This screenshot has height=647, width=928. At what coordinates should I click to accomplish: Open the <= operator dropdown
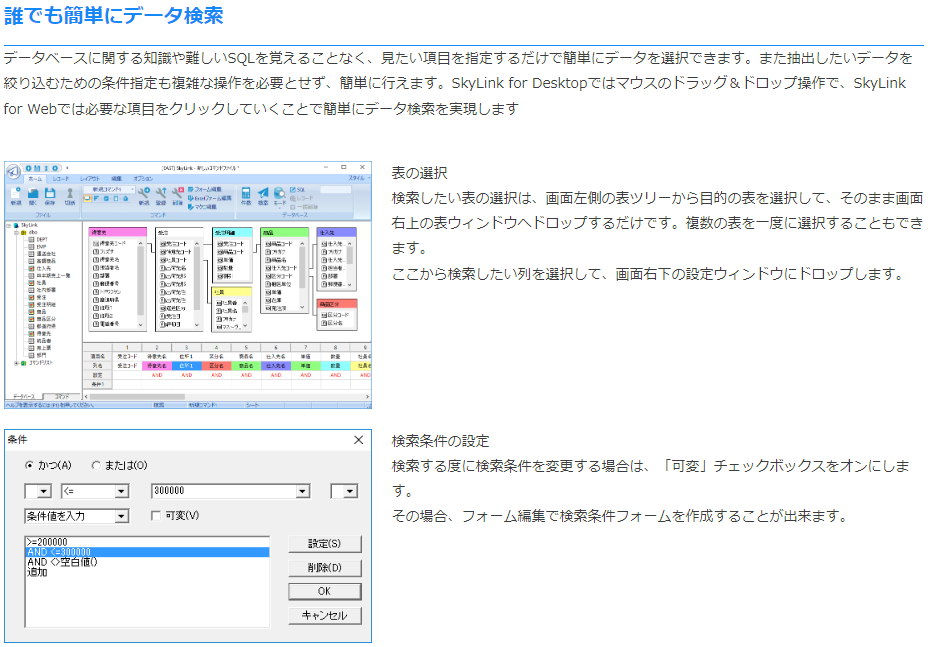[121, 491]
